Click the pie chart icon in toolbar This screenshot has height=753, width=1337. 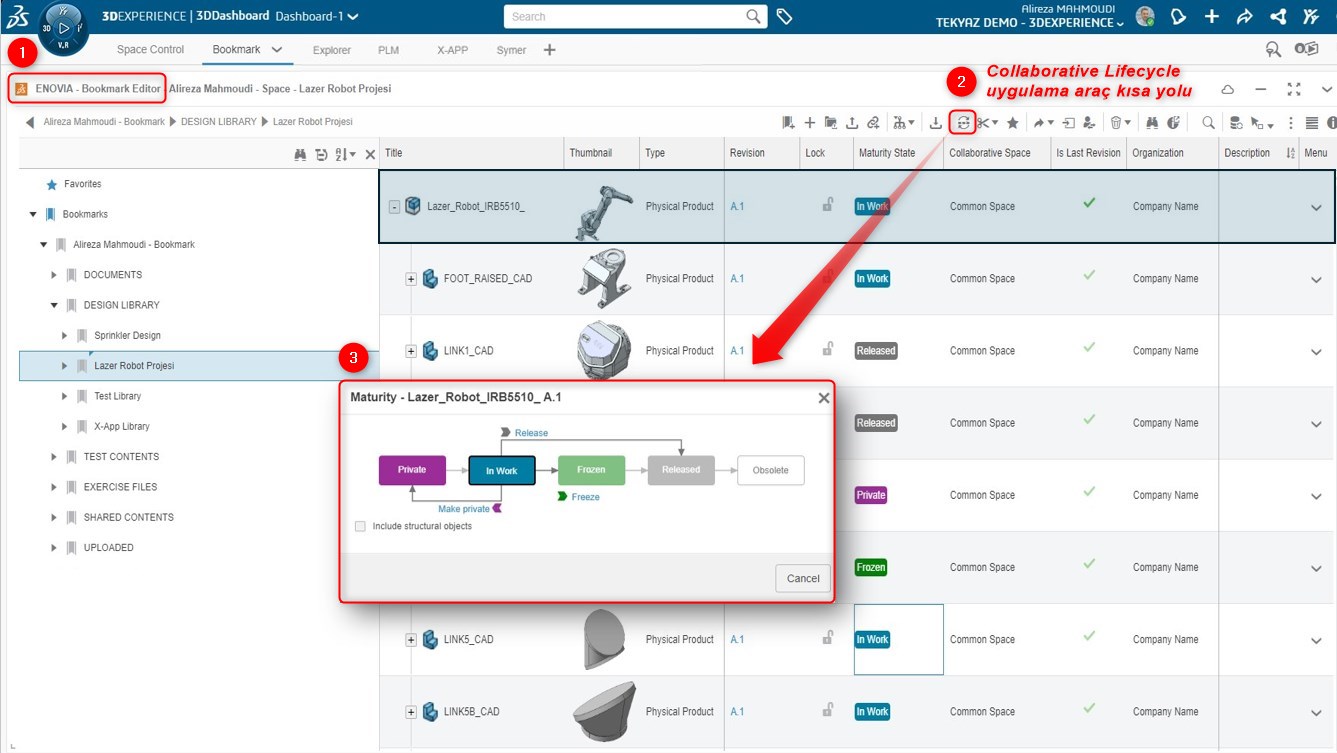click(1173, 122)
